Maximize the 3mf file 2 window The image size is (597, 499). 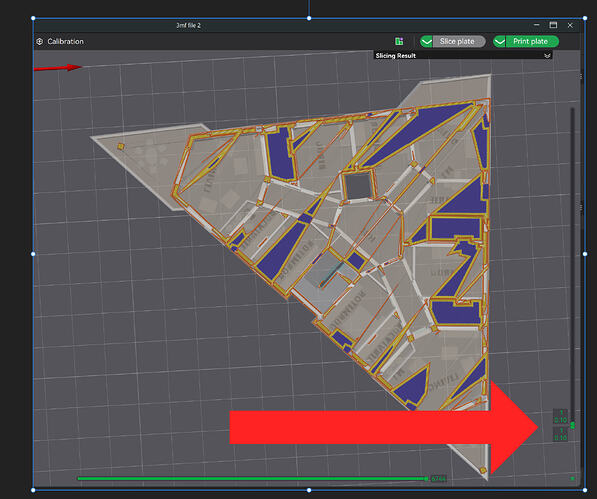(x=553, y=25)
